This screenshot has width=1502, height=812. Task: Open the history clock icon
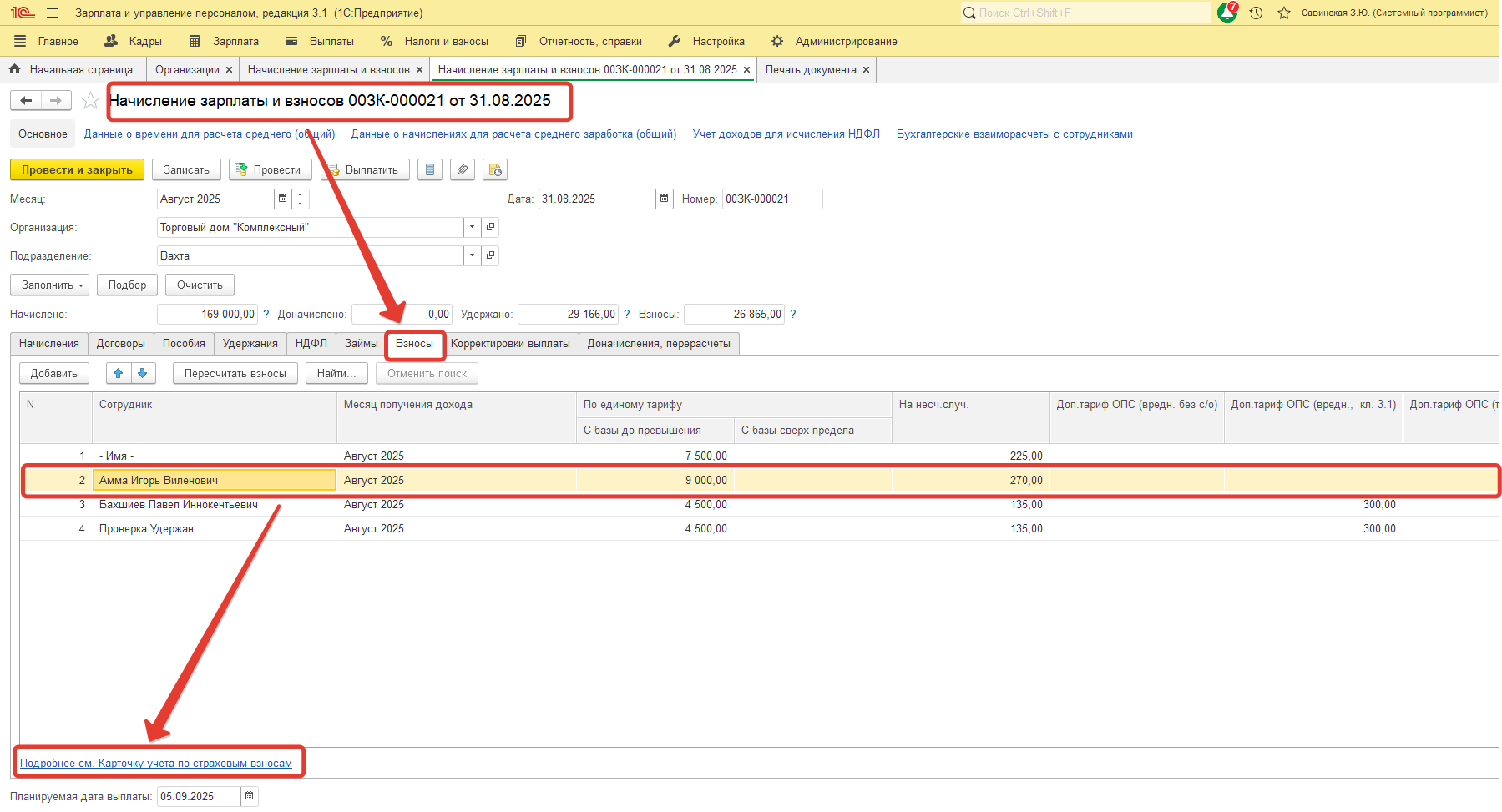[1256, 13]
